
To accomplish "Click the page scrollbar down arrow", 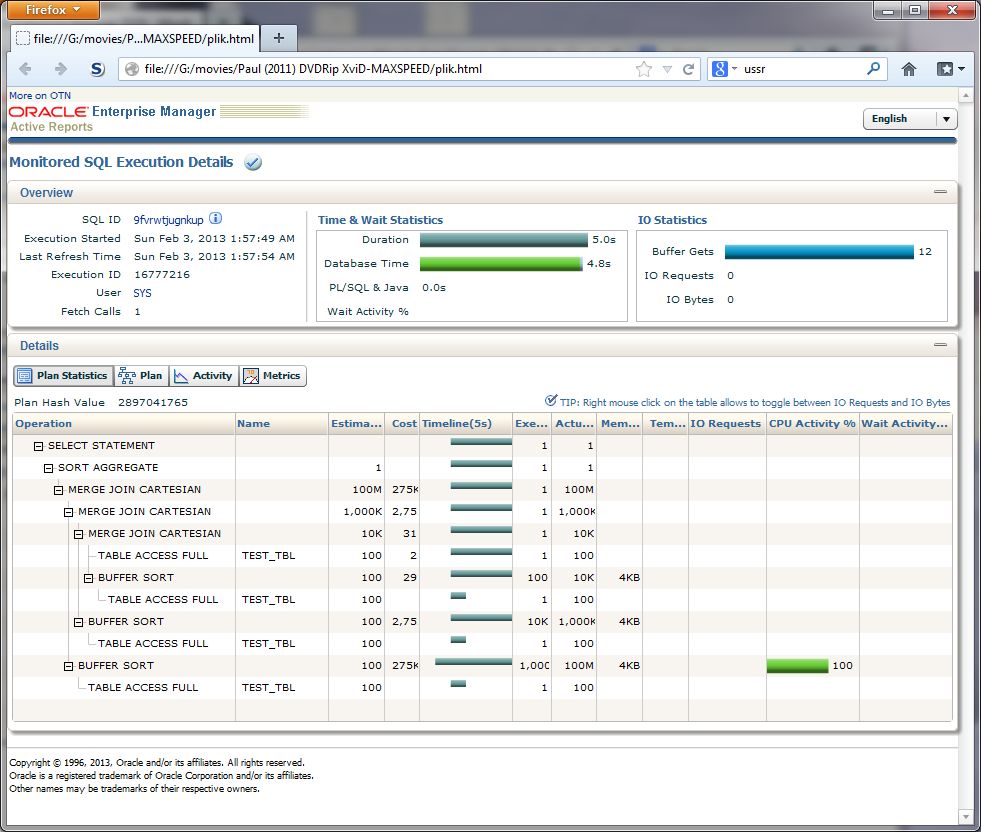I will [965, 816].
